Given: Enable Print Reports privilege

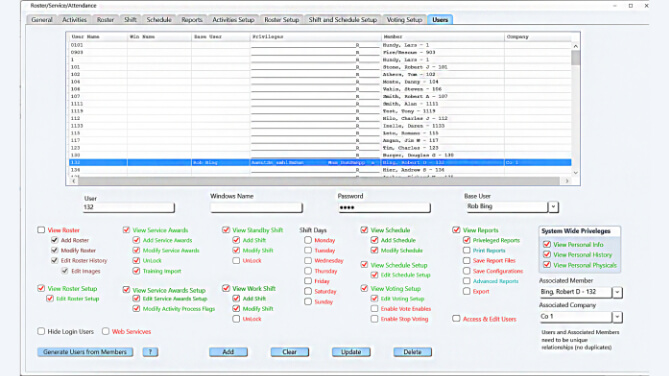Looking at the screenshot, I should [x=466, y=251].
